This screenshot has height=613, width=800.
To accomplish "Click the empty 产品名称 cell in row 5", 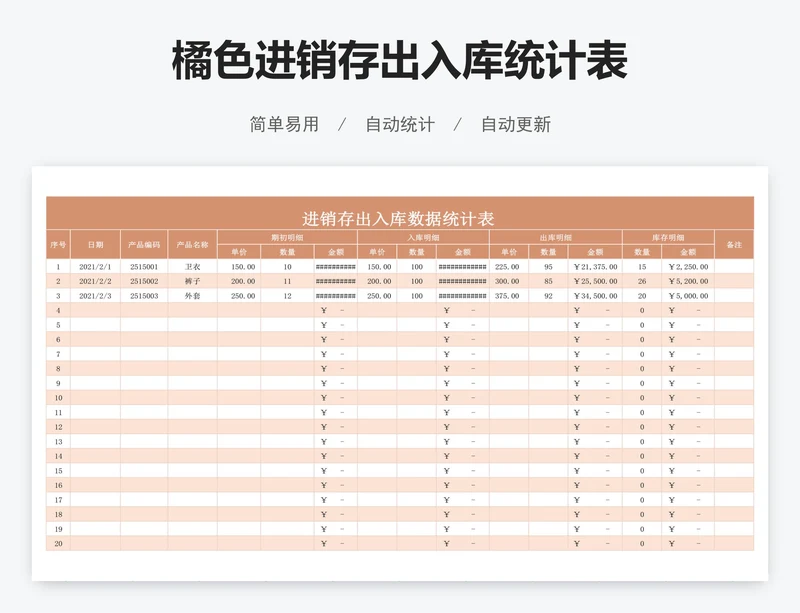I will click(192, 325).
